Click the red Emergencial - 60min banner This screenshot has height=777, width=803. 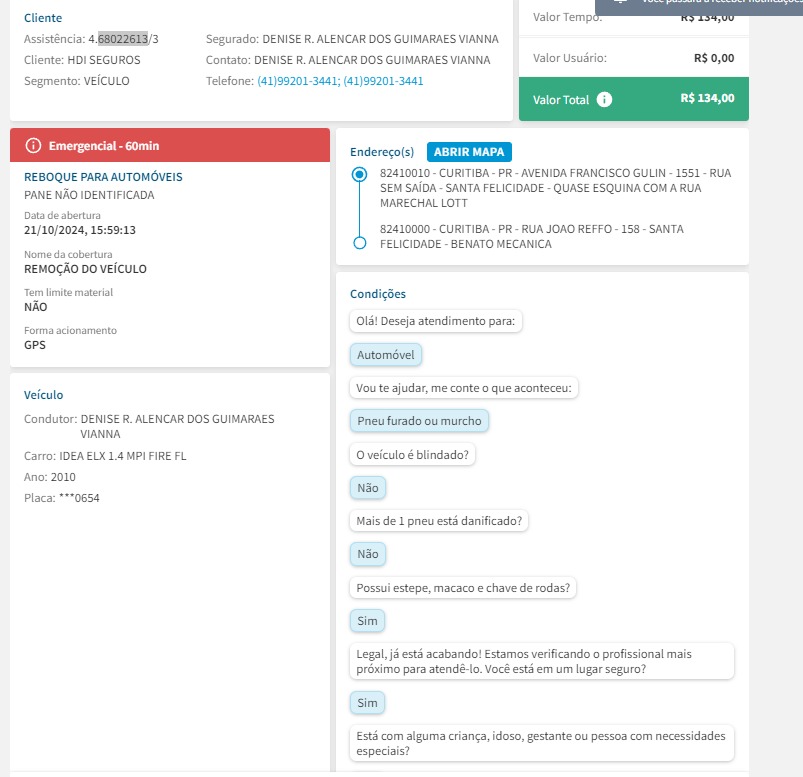tap(169, 146)
